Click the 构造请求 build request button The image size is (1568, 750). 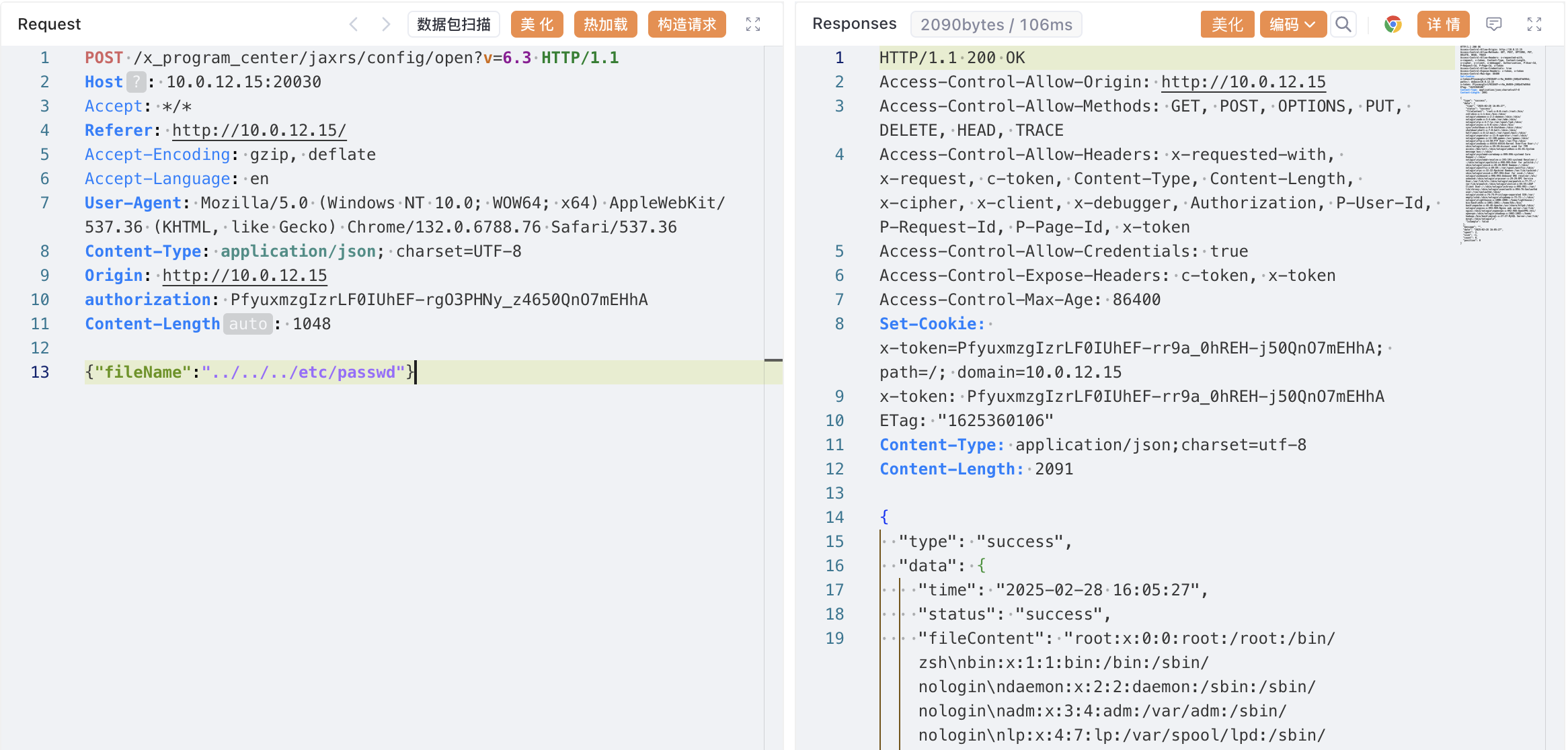[687, 25]
